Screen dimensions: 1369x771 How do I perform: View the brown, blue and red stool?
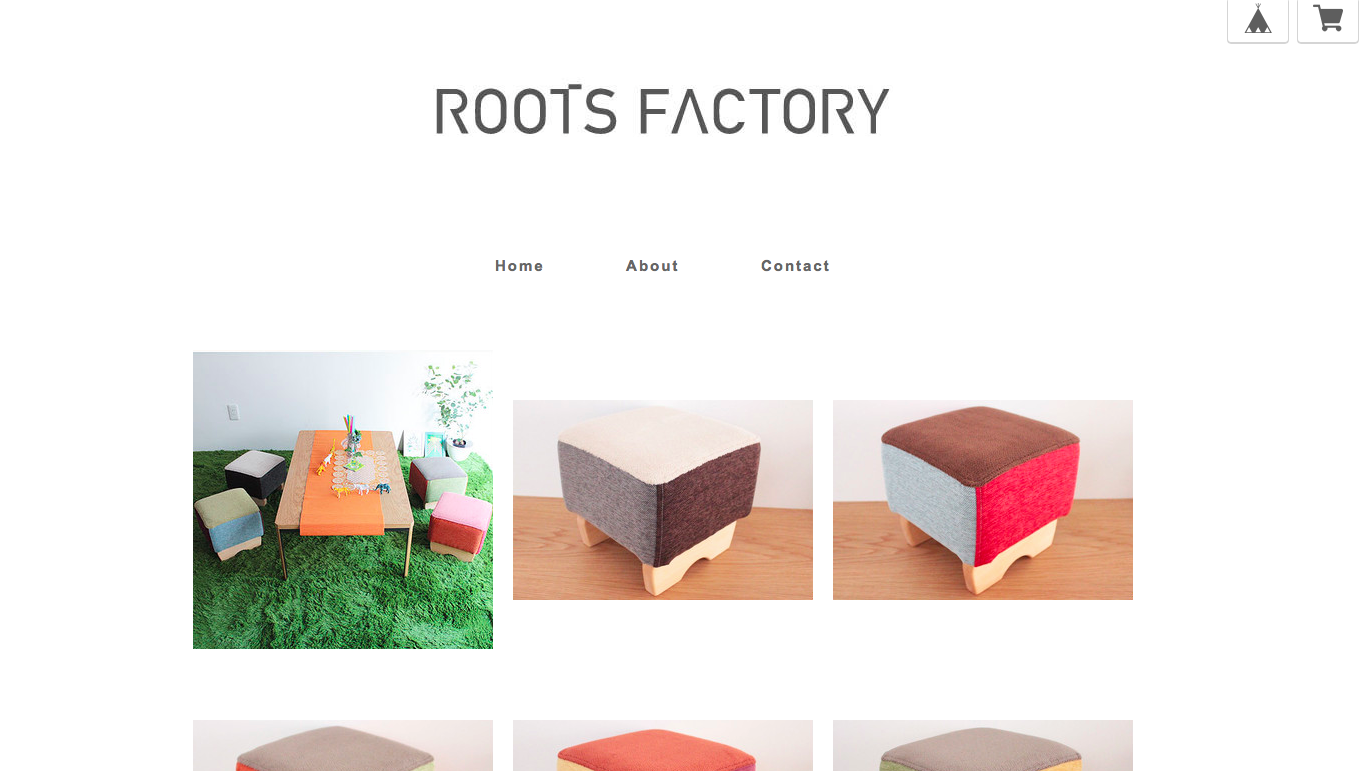click(x=983, y=500)
